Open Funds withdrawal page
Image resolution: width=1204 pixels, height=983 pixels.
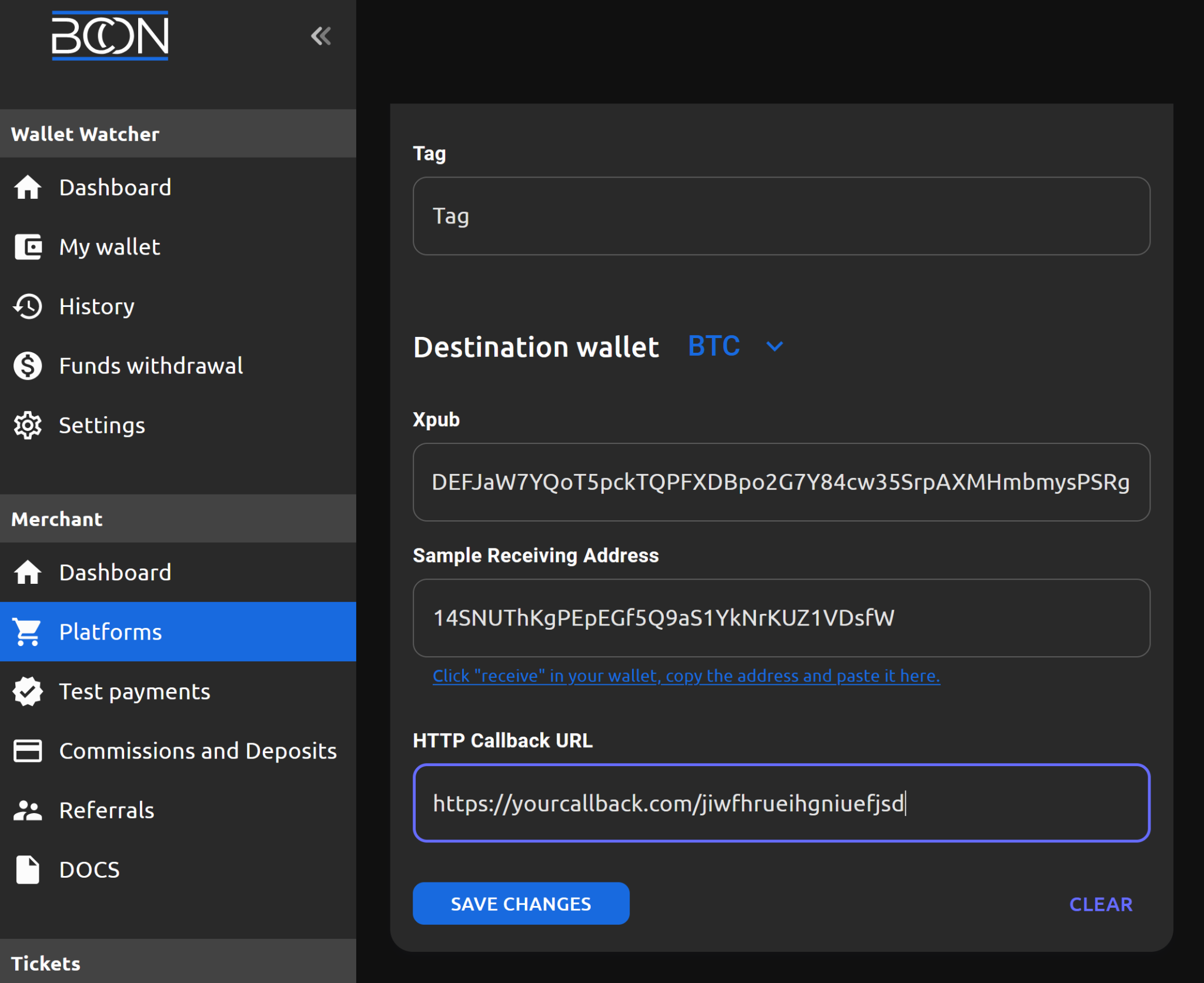[x=178, y=366]
